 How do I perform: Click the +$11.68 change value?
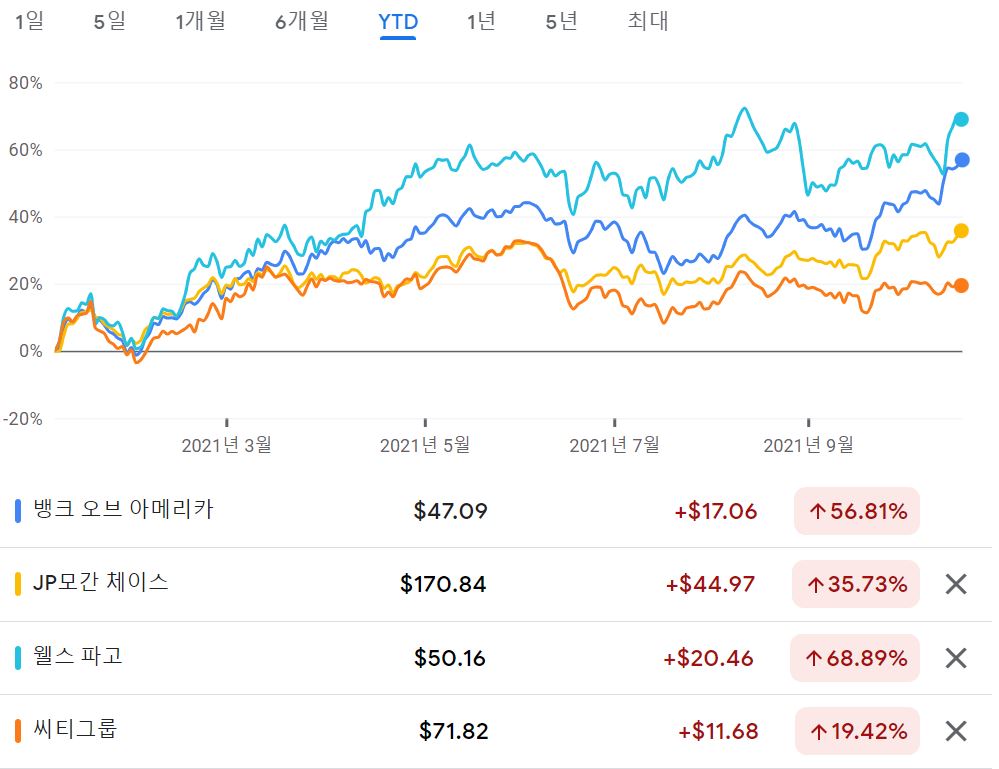click(x=718, y=731)
